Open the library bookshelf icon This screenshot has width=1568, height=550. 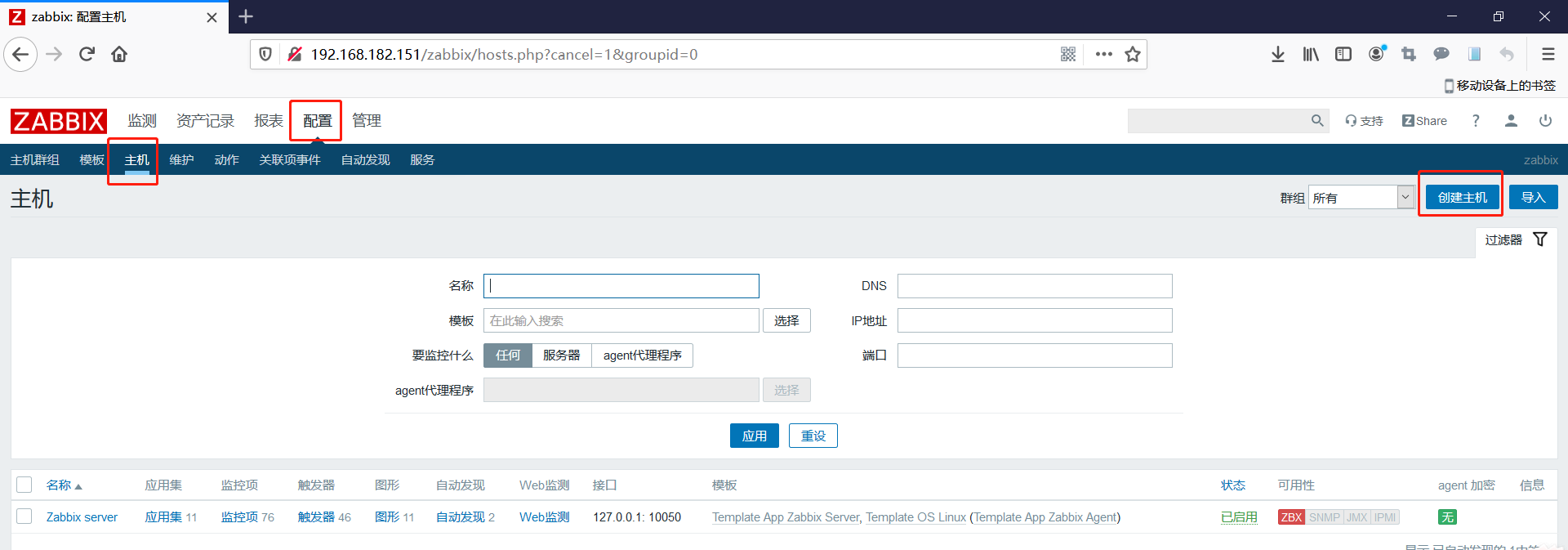click(x=1311, y=55)
